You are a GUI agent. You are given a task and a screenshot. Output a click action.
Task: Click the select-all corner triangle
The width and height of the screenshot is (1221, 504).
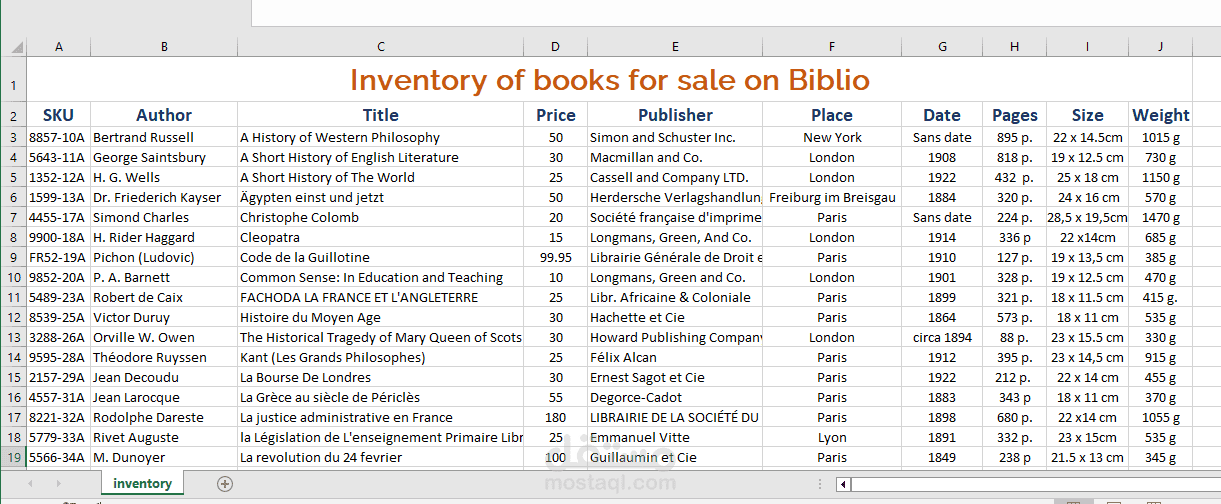17,46
